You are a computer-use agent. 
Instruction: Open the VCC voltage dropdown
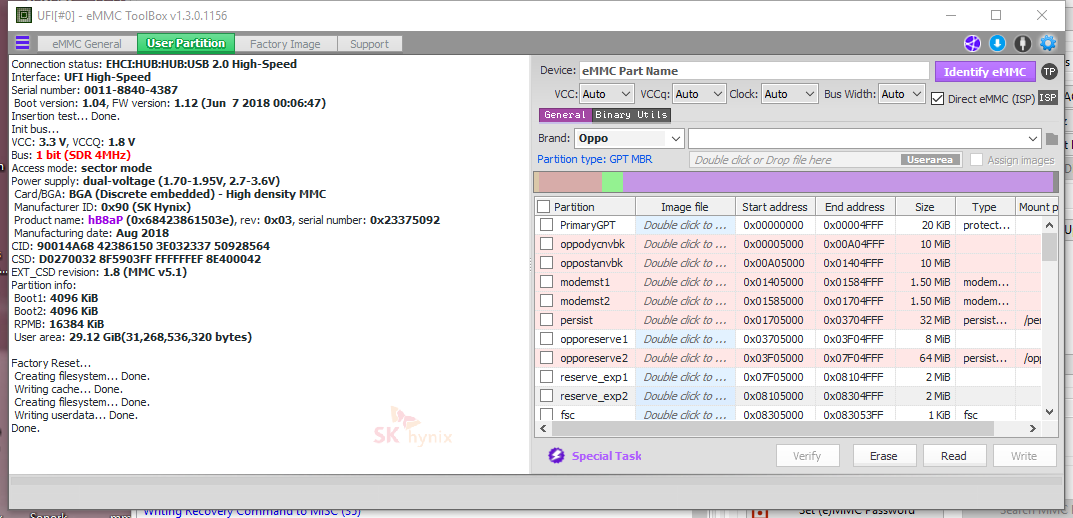607,94
